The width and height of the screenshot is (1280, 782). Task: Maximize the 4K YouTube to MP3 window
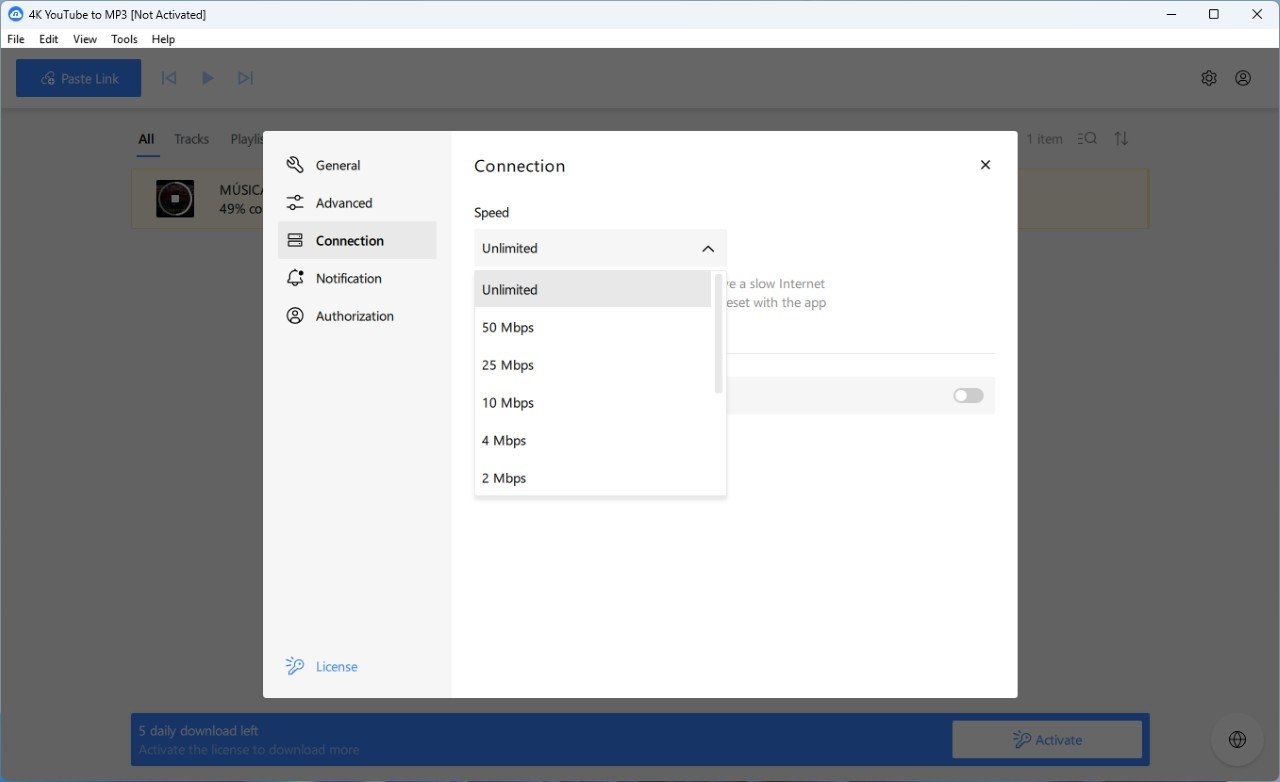coord(1214,14)
